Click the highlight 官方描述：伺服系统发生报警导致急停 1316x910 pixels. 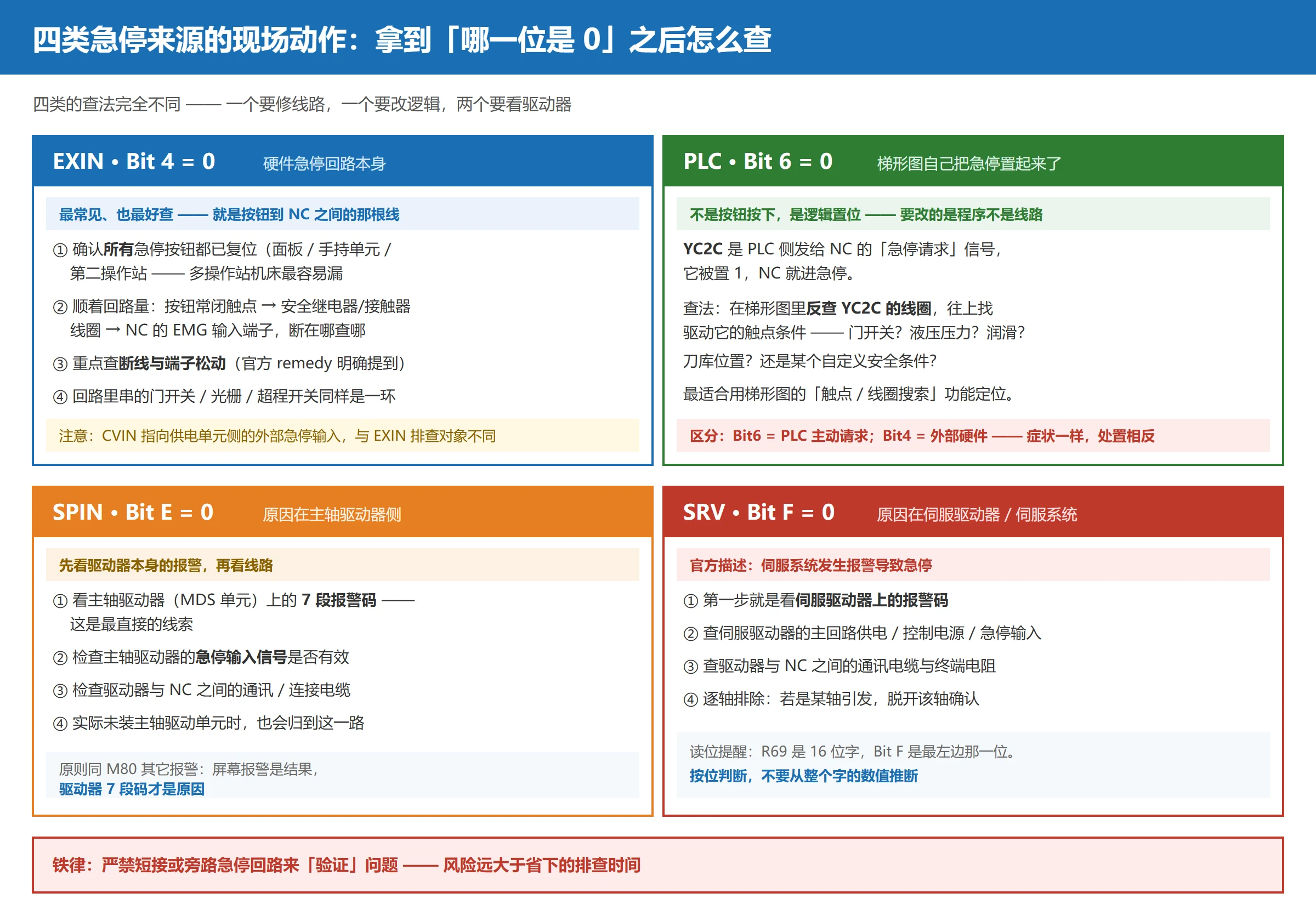pos(973,565)
